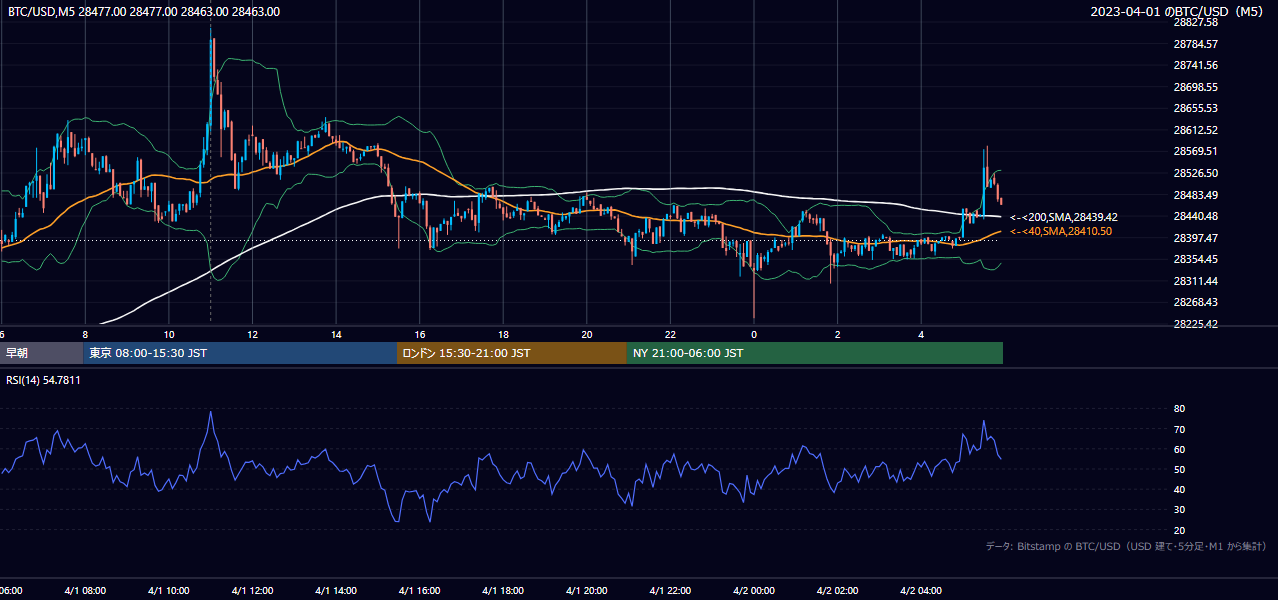1278x600 pixels.
Task: Click hour label 16 under price chart
Action: coord(419,334)
